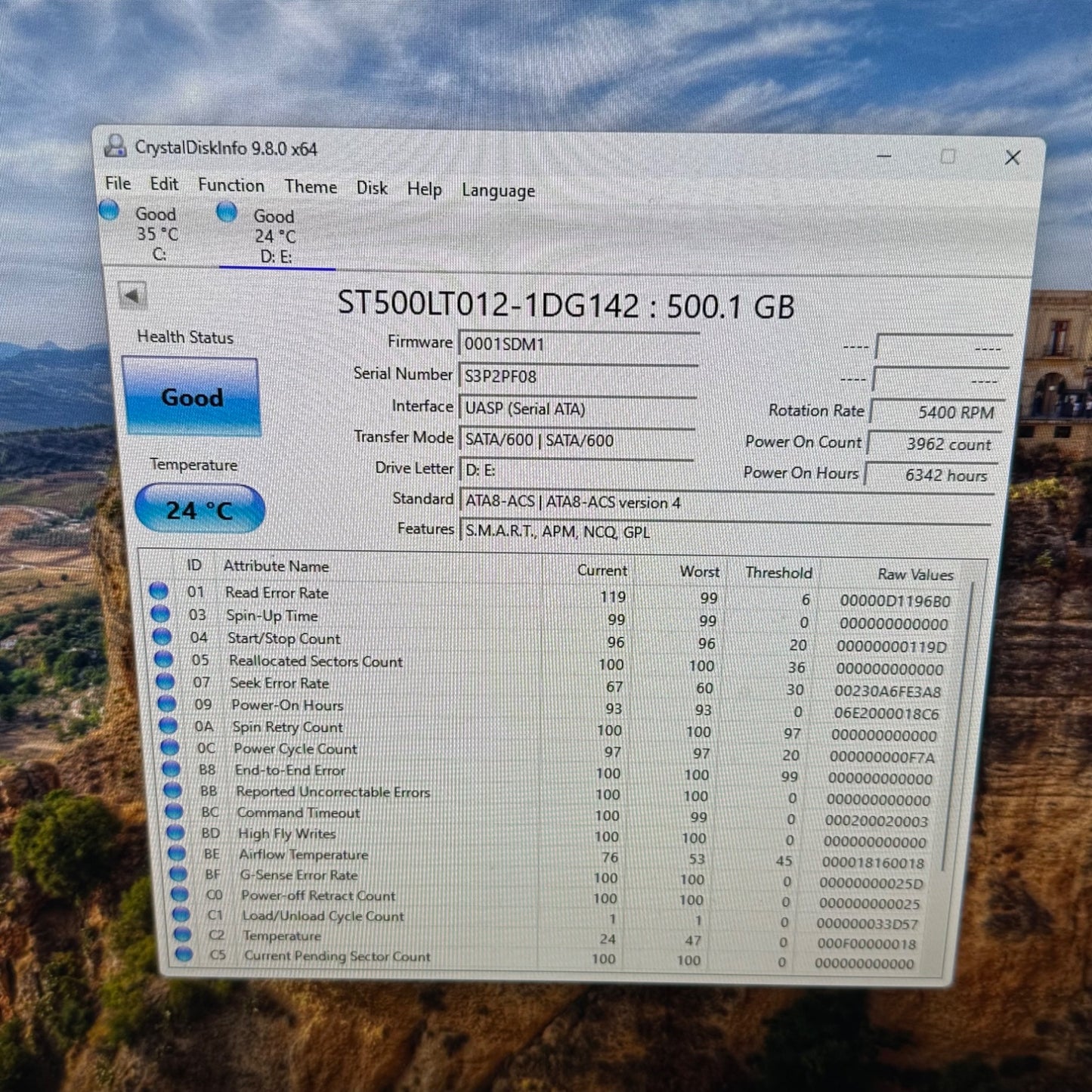The height and width of the screenshot is (1092, 1092).
Task: Click the attribute list vertical scrollbar
Action: (x=957, y=725)
